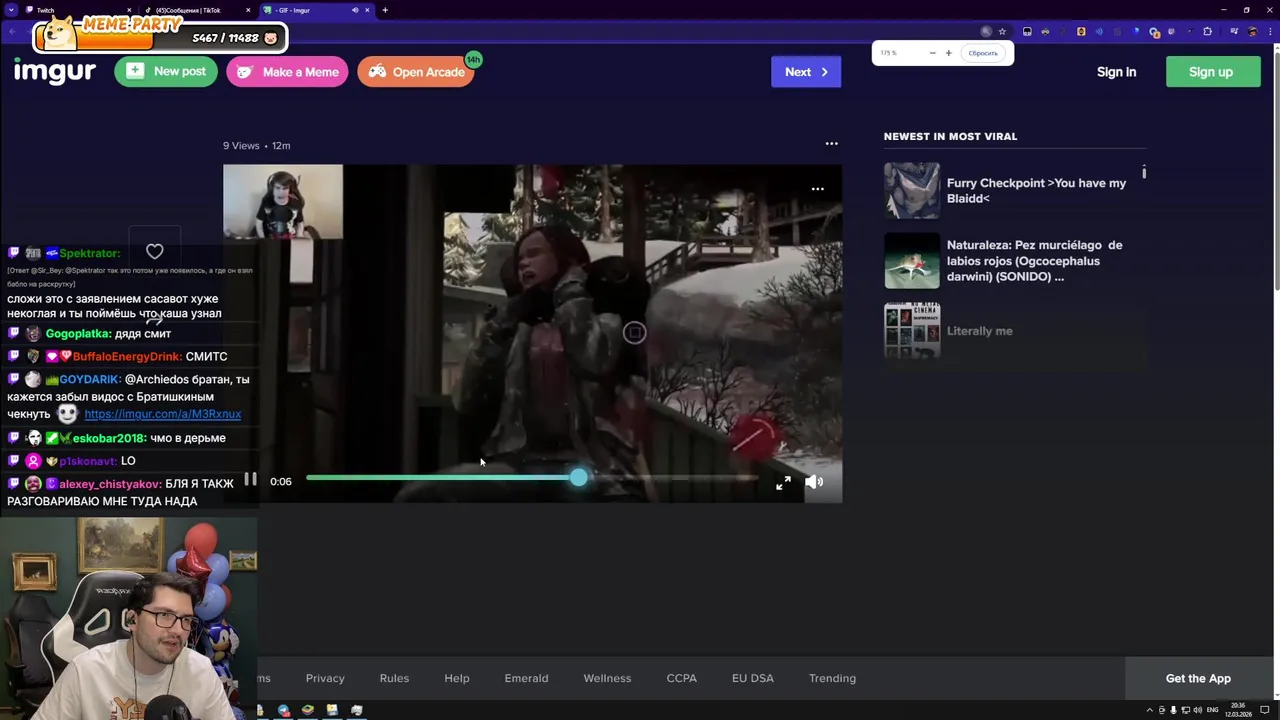Click the eskobar2018 username in chat

pyautogui.click(x=110, y=438)
